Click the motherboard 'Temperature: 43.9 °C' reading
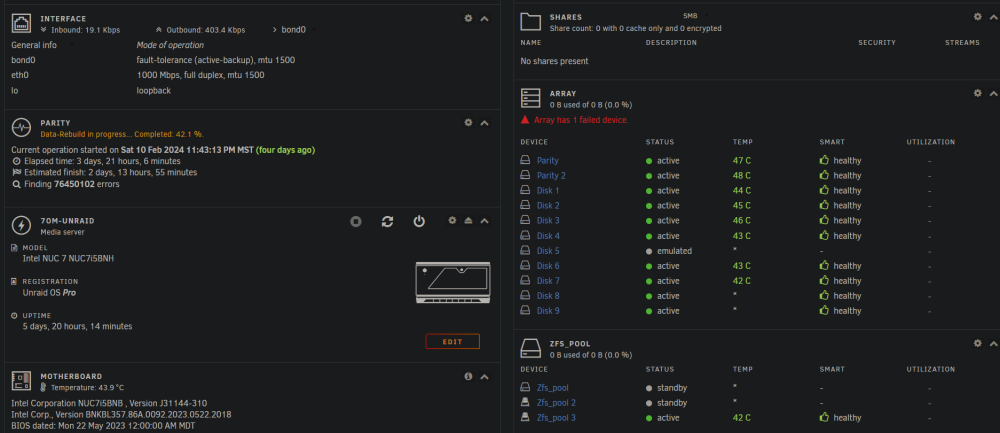The image size is (1000, 433). [87, 388]
